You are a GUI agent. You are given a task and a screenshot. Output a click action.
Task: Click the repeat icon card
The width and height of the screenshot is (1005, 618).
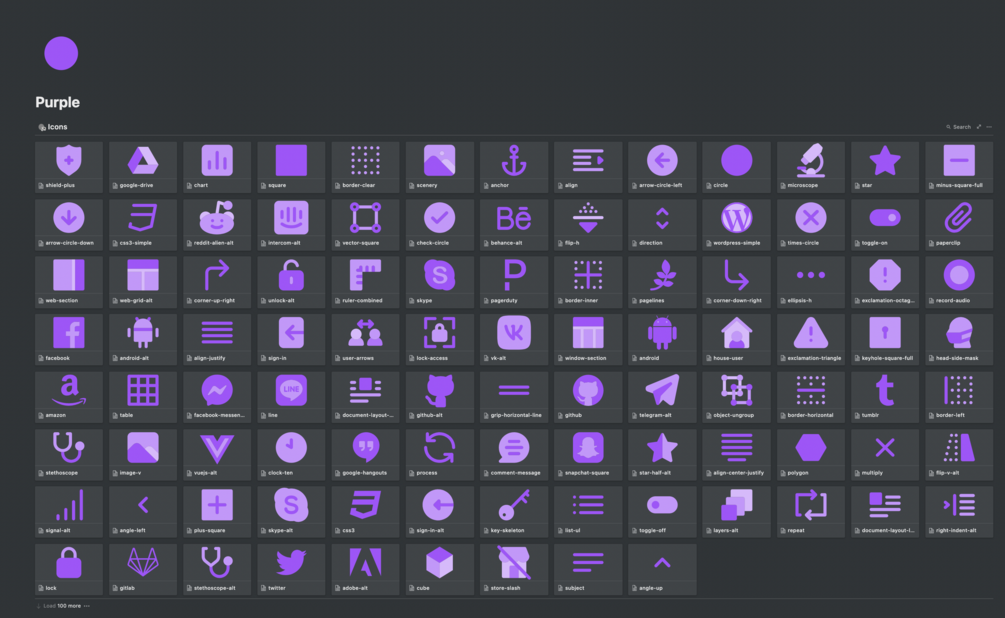click(811, 512)
